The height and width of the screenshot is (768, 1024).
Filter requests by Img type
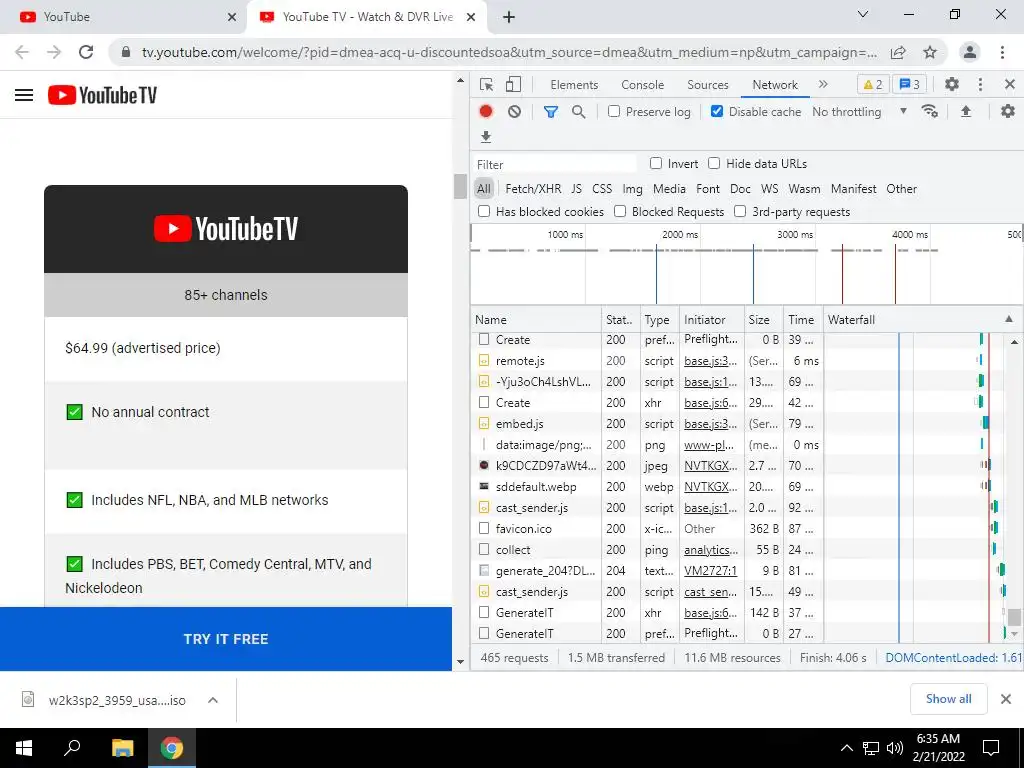pos(632,189)
